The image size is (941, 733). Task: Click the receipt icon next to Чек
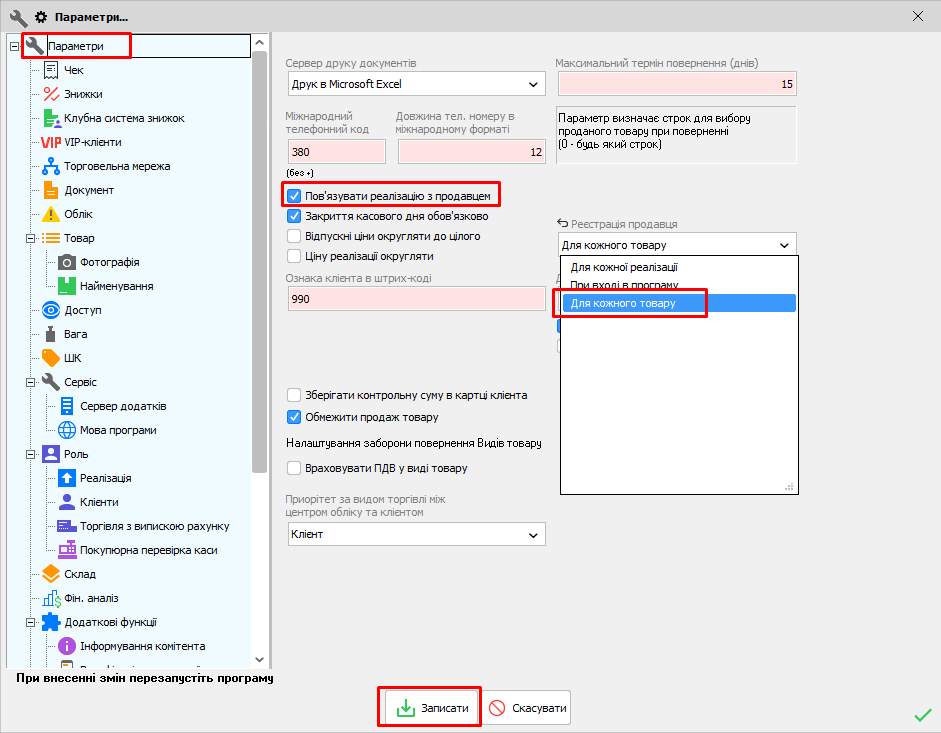[51, 70]
